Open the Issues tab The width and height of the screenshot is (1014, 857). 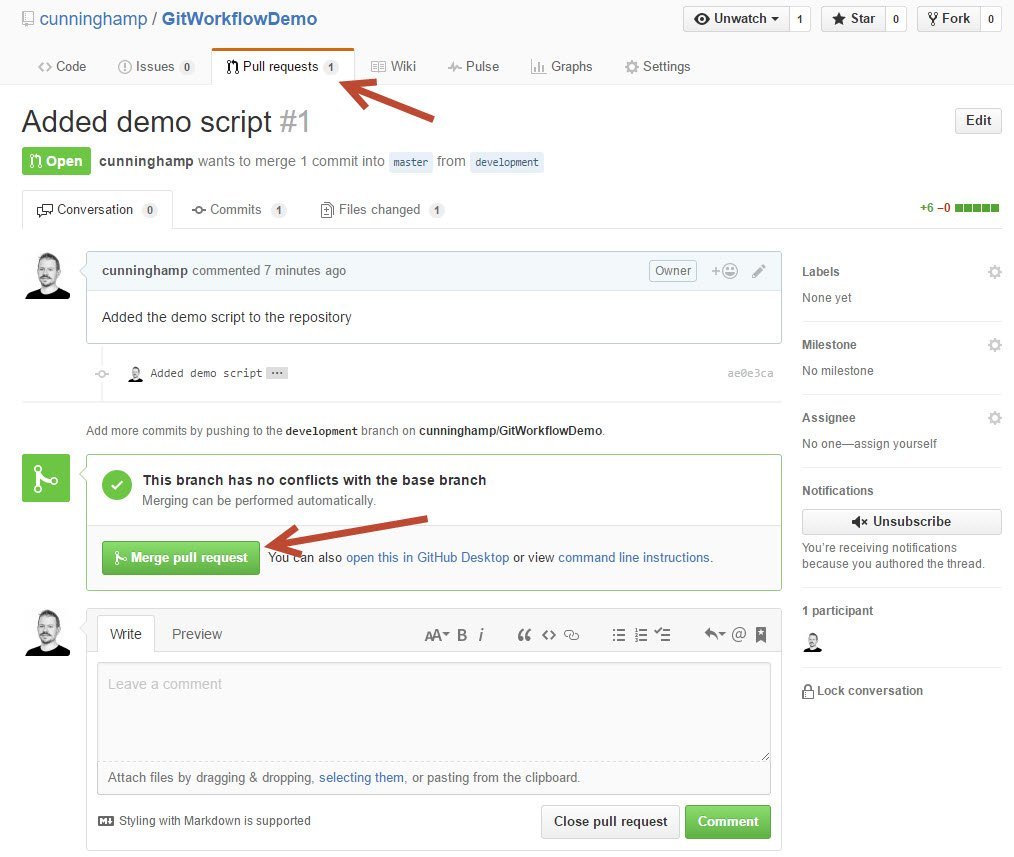[x=155, y=67]
